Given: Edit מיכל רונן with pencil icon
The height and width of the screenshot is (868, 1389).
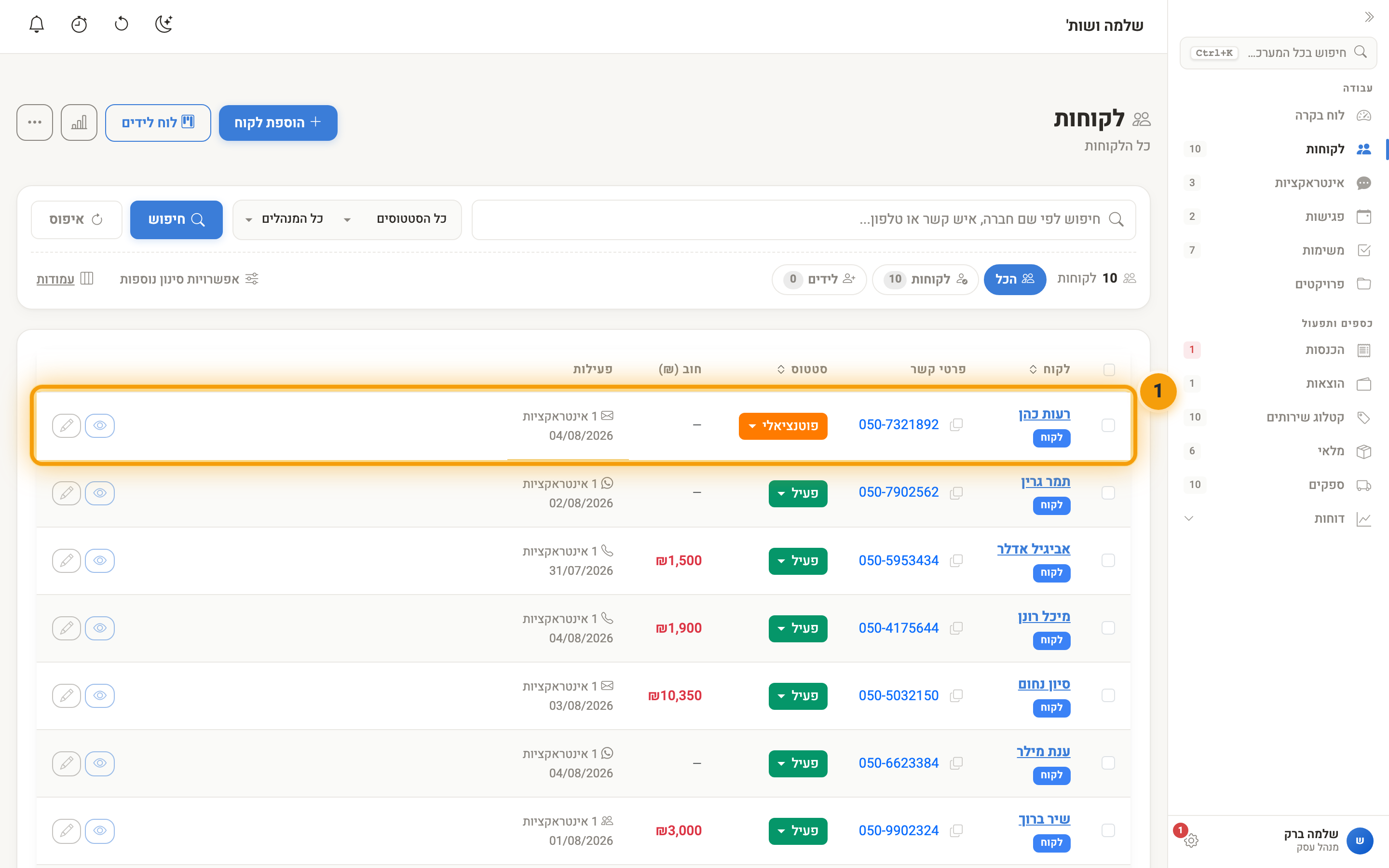Looking at the screenshot, I should click(x=67, y=628).
